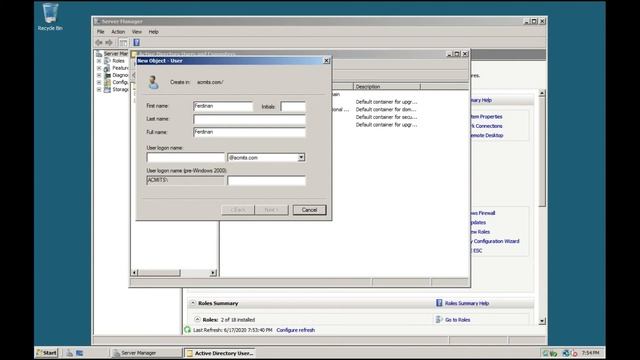Click the Full name input field
This screenshot has width=640, height=360.
[x=249, y=132]
